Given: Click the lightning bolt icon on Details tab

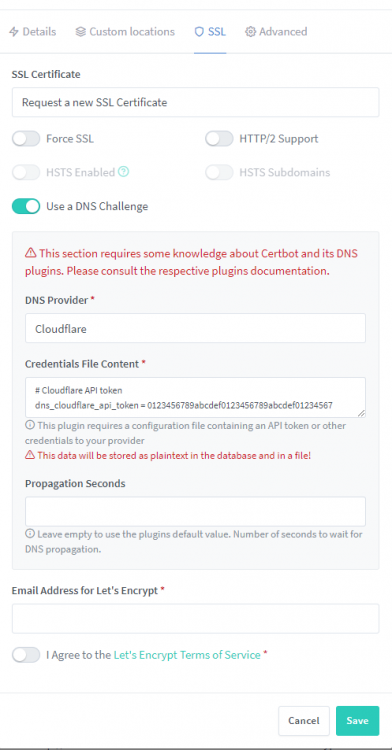Looking at the screenshot, I should coord(14,32).
